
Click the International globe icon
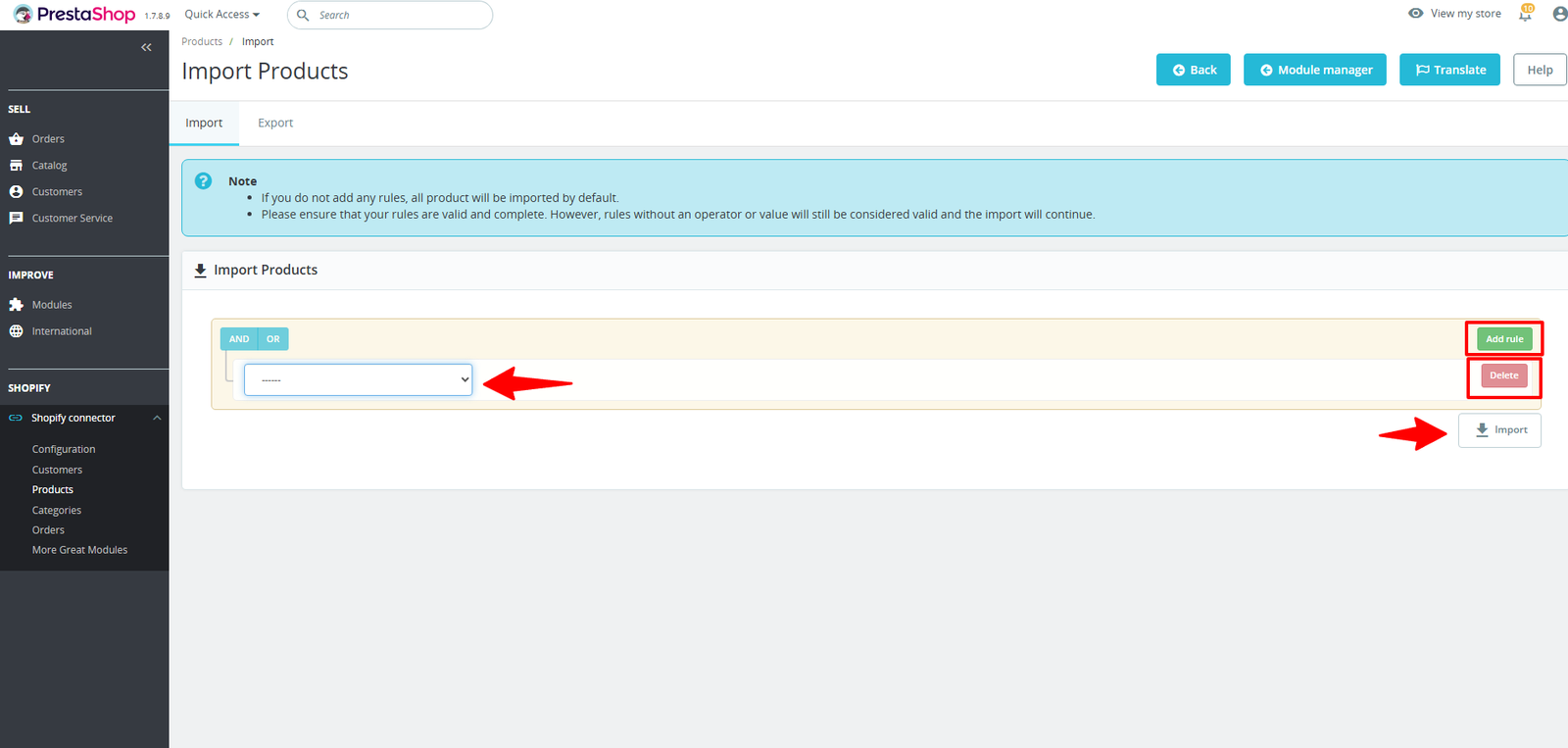pyautogui.click(x=17, y=331)
